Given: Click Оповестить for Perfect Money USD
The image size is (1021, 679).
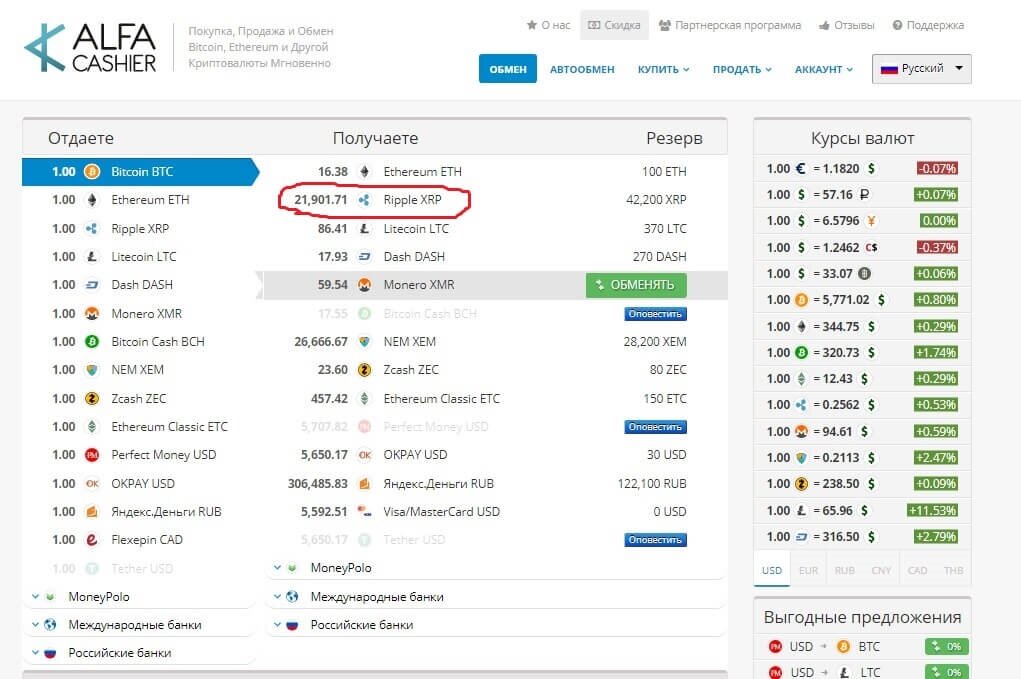Looking at the screenshot, I should pyautogui.click(x=655, y=427).
